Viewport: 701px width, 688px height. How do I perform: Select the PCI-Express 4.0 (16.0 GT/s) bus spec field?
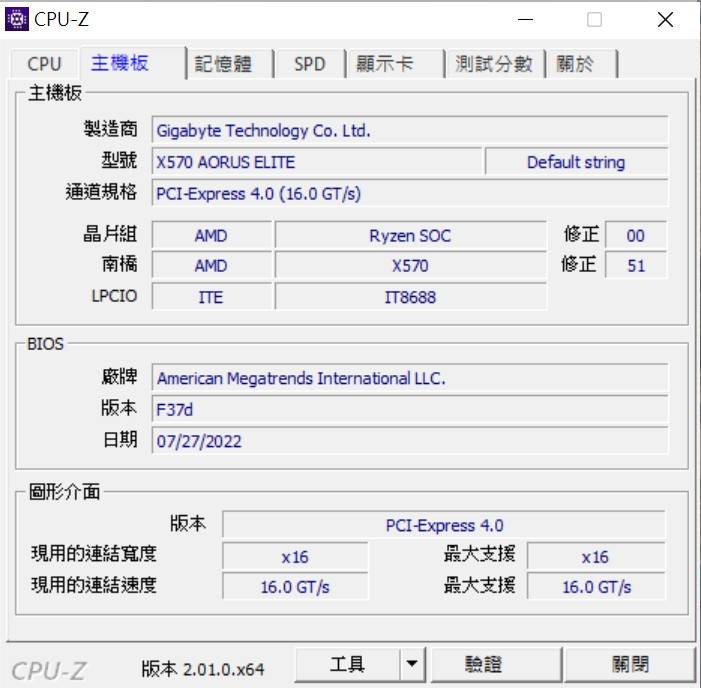coord(410,194)
